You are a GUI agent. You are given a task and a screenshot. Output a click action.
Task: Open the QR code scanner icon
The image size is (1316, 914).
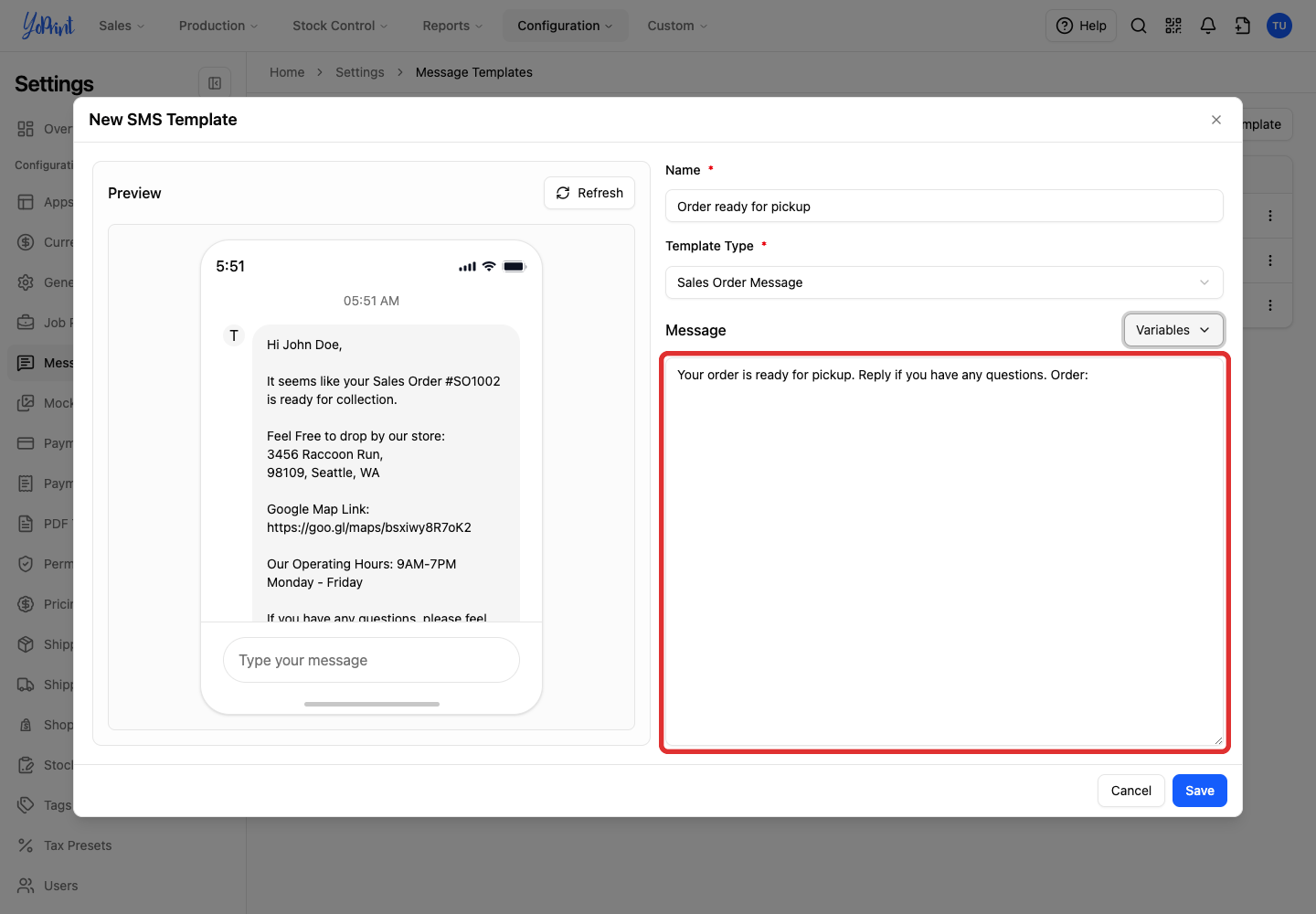coord(1173,26)
